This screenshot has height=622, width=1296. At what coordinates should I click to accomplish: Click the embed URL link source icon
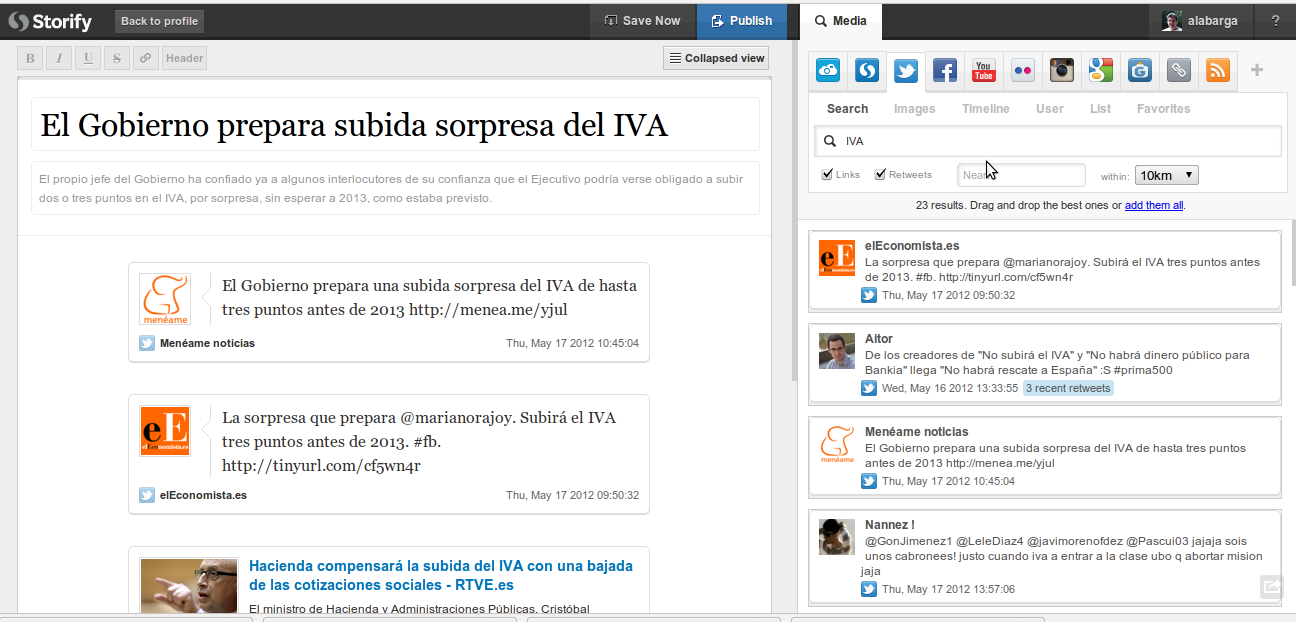(x=1179, y=71)
